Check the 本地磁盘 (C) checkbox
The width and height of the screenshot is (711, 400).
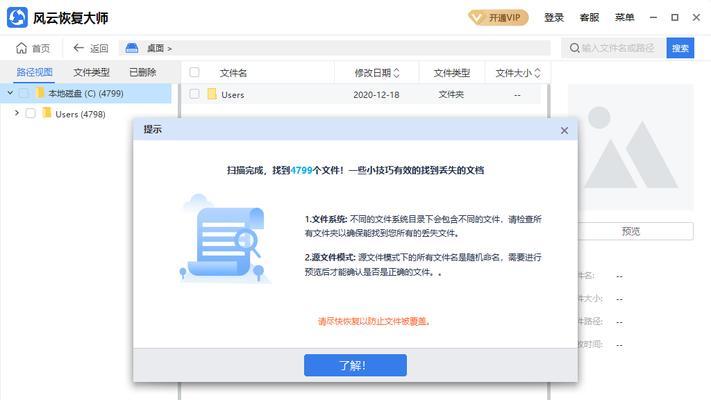24,93
